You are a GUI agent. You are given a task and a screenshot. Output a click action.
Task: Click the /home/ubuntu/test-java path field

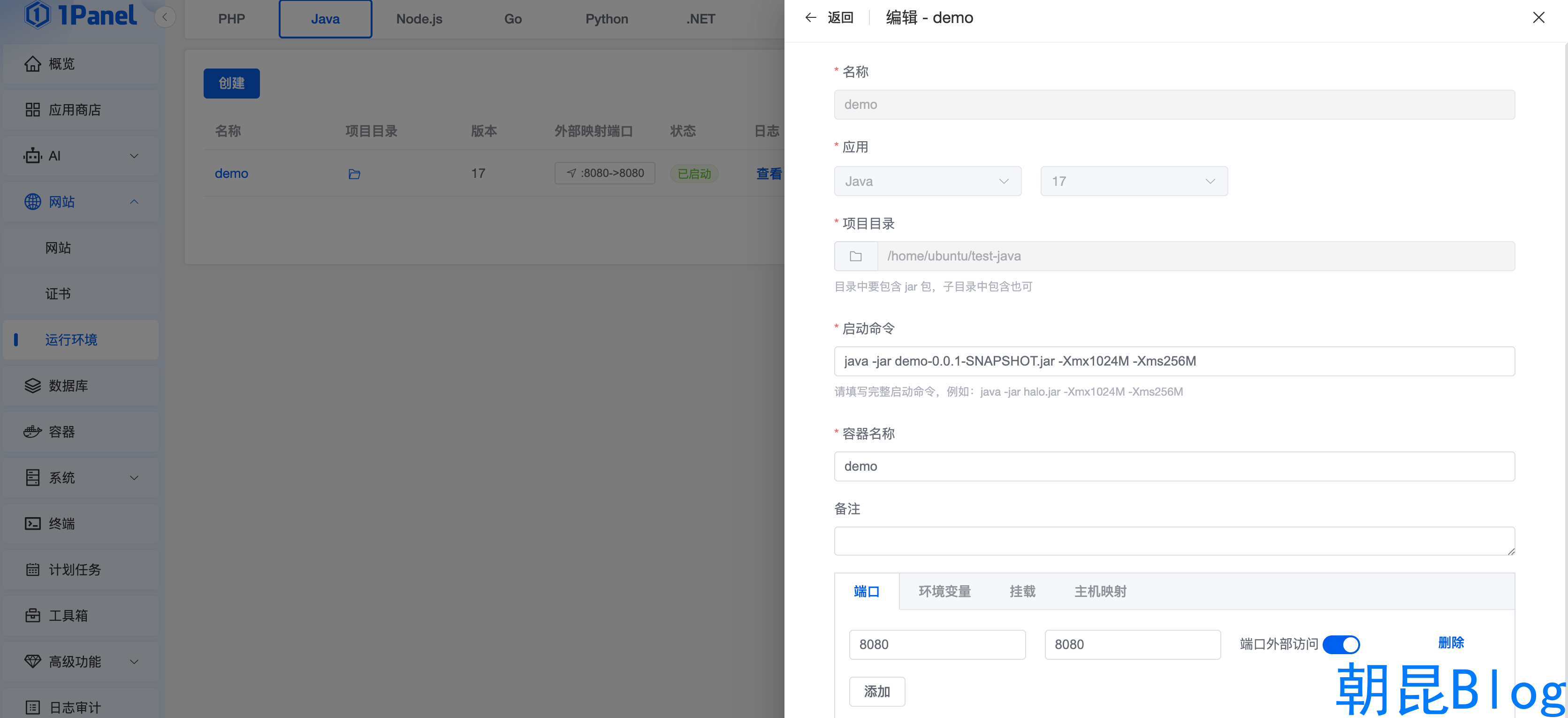[x=1195, y=256]
